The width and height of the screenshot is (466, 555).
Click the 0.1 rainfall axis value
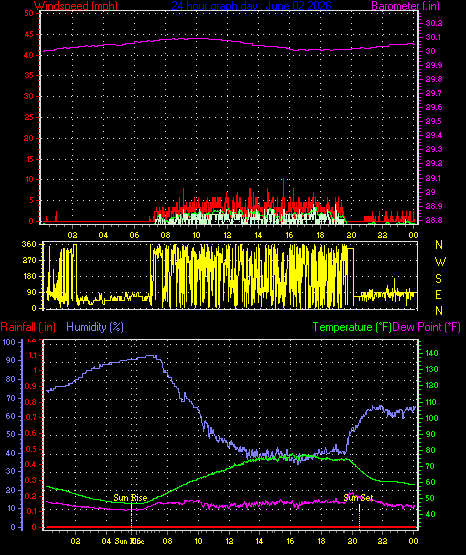pos(31,511)
